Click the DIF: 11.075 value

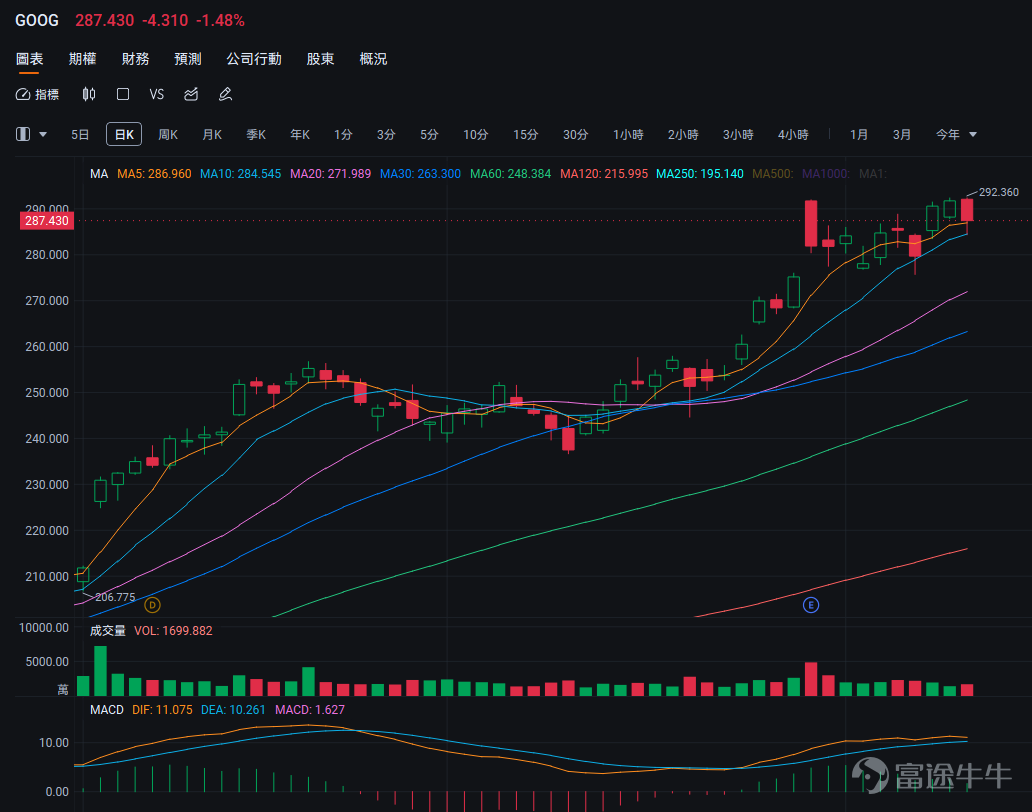pyautogui.click(x=162, y=709)
